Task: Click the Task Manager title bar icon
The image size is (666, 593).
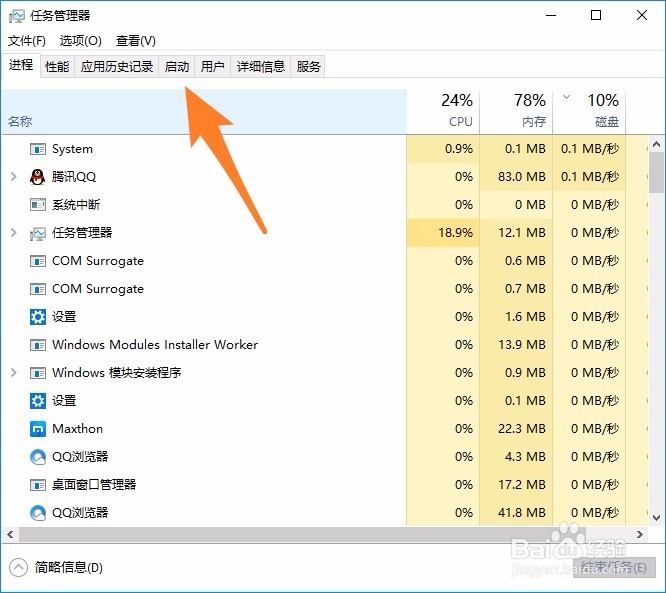Action: [x=17, y=16]
